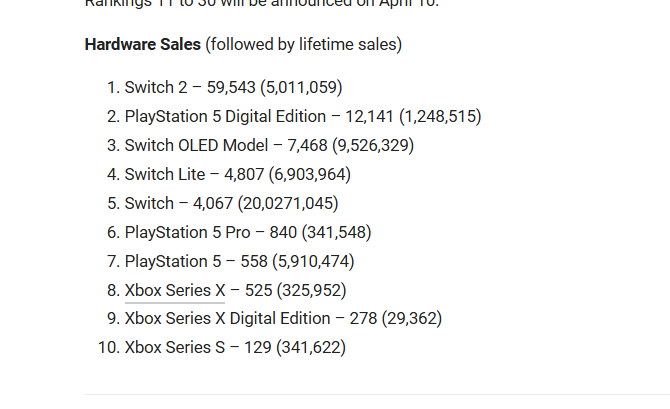
Task: Click the list number 10 marker
Action: 109,347
